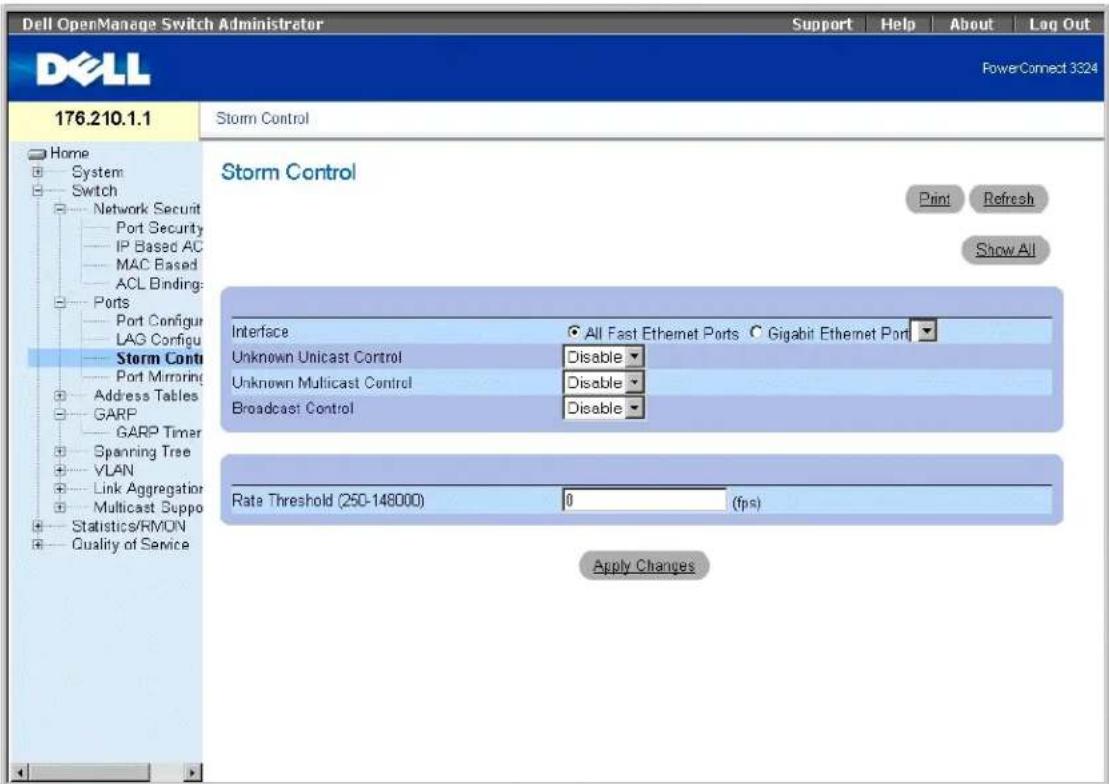
Task: Click sidebar scrollbar right arrow
Action: pyautogui.click(x=192, y=772)
